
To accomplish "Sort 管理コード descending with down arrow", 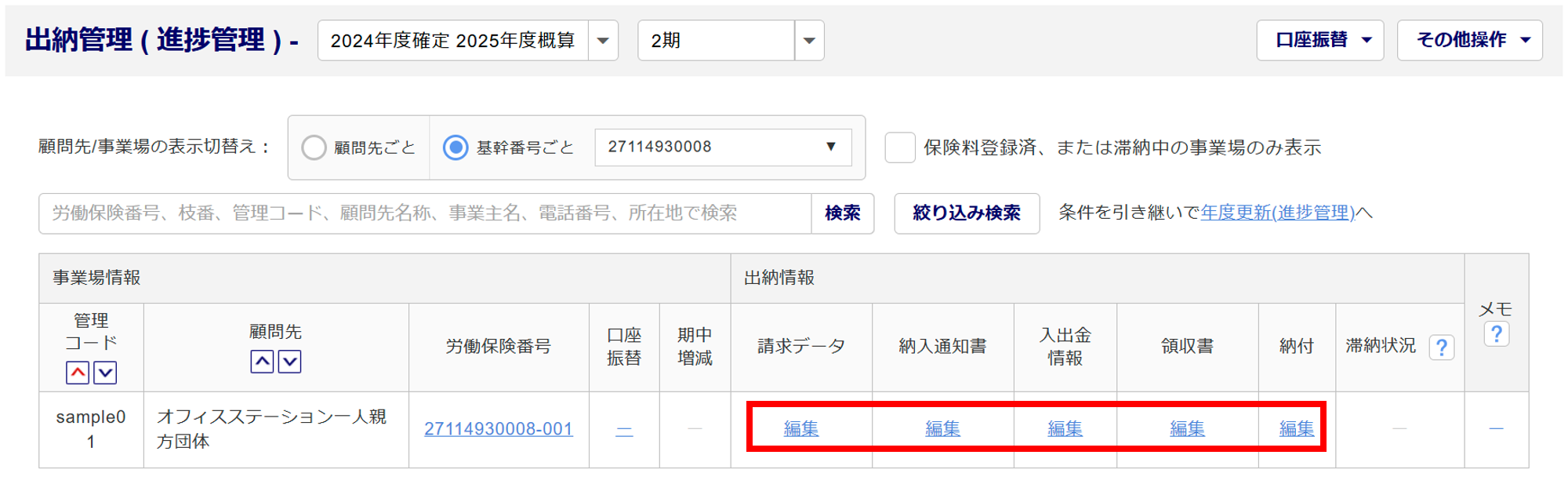I will pos(105,373).
